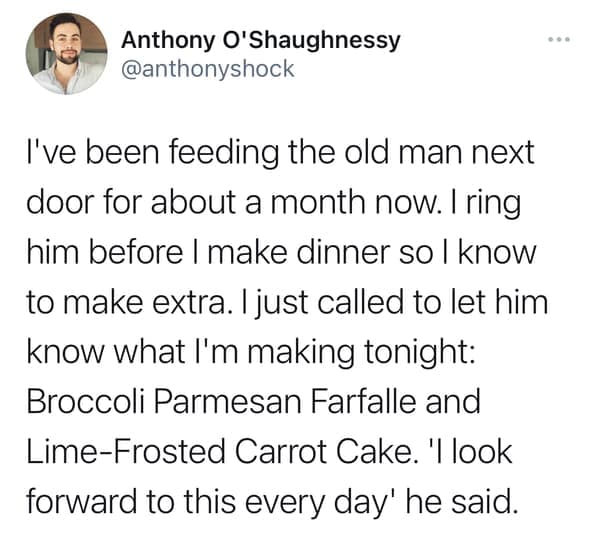Screen dimensions: 599x535
Task: Click the word "month" in the tweet
Action: (318, 203)
